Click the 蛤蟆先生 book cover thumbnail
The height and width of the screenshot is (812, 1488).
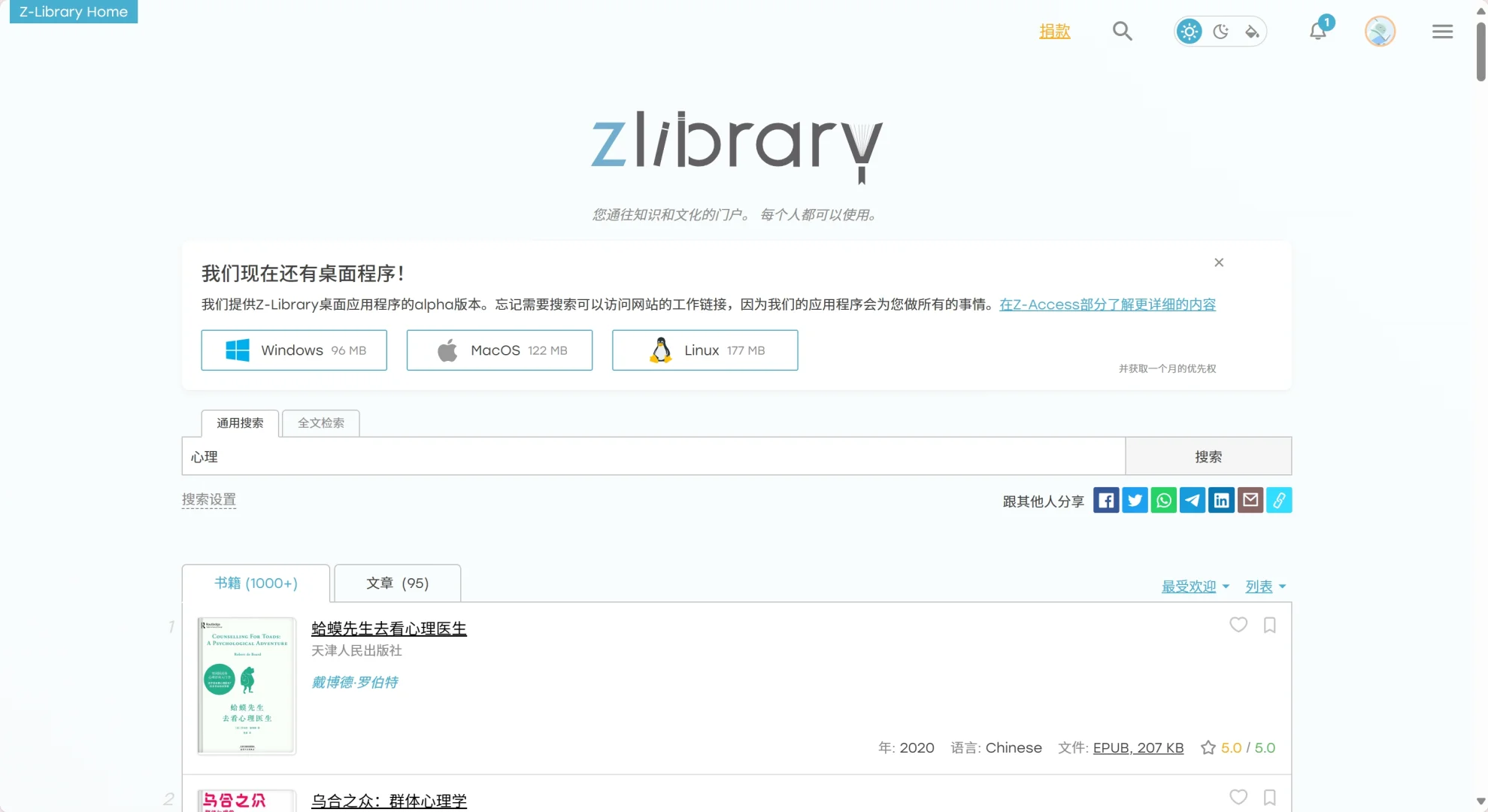pyautogui.click(x=247, y=686)
